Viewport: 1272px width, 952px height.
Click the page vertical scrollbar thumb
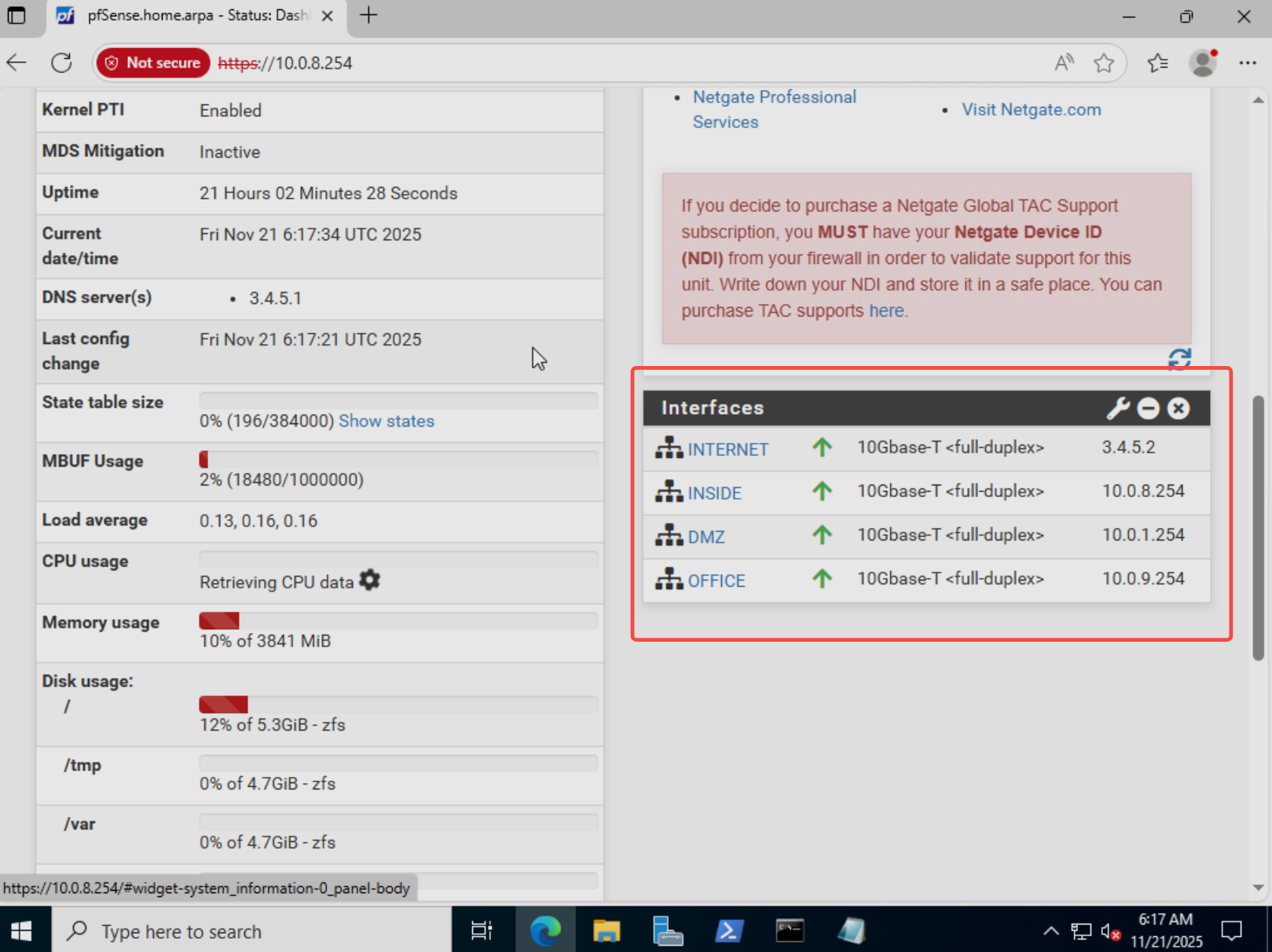[1258, 528]
